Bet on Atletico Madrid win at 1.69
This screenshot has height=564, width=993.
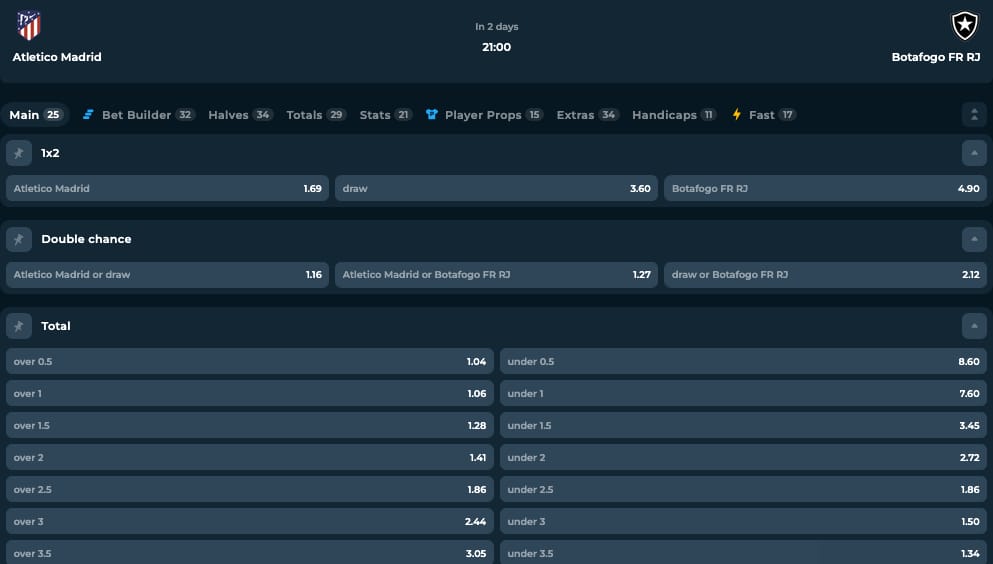click(167, 189)
